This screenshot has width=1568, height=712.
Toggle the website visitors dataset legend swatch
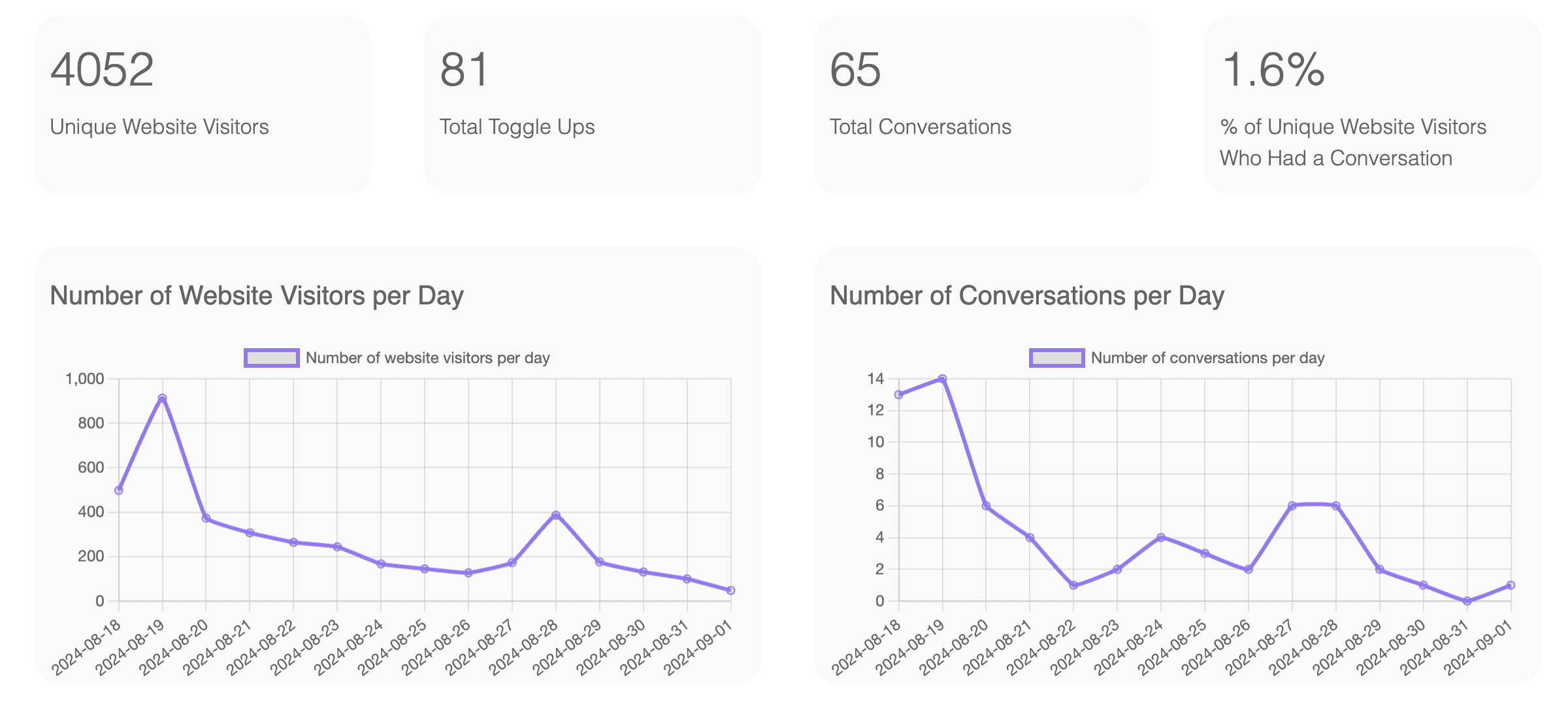[271, 358]
